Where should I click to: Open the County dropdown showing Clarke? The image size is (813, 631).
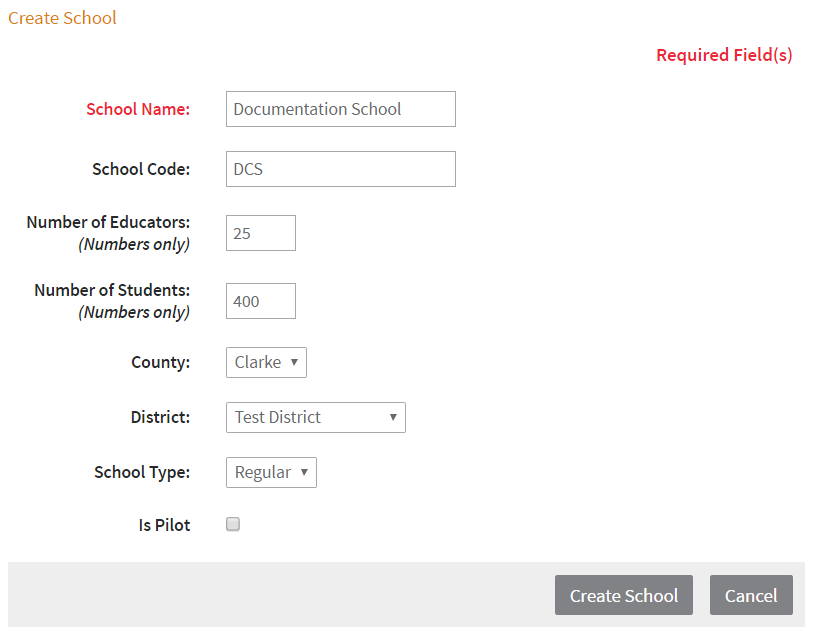[x=266, y=362]
